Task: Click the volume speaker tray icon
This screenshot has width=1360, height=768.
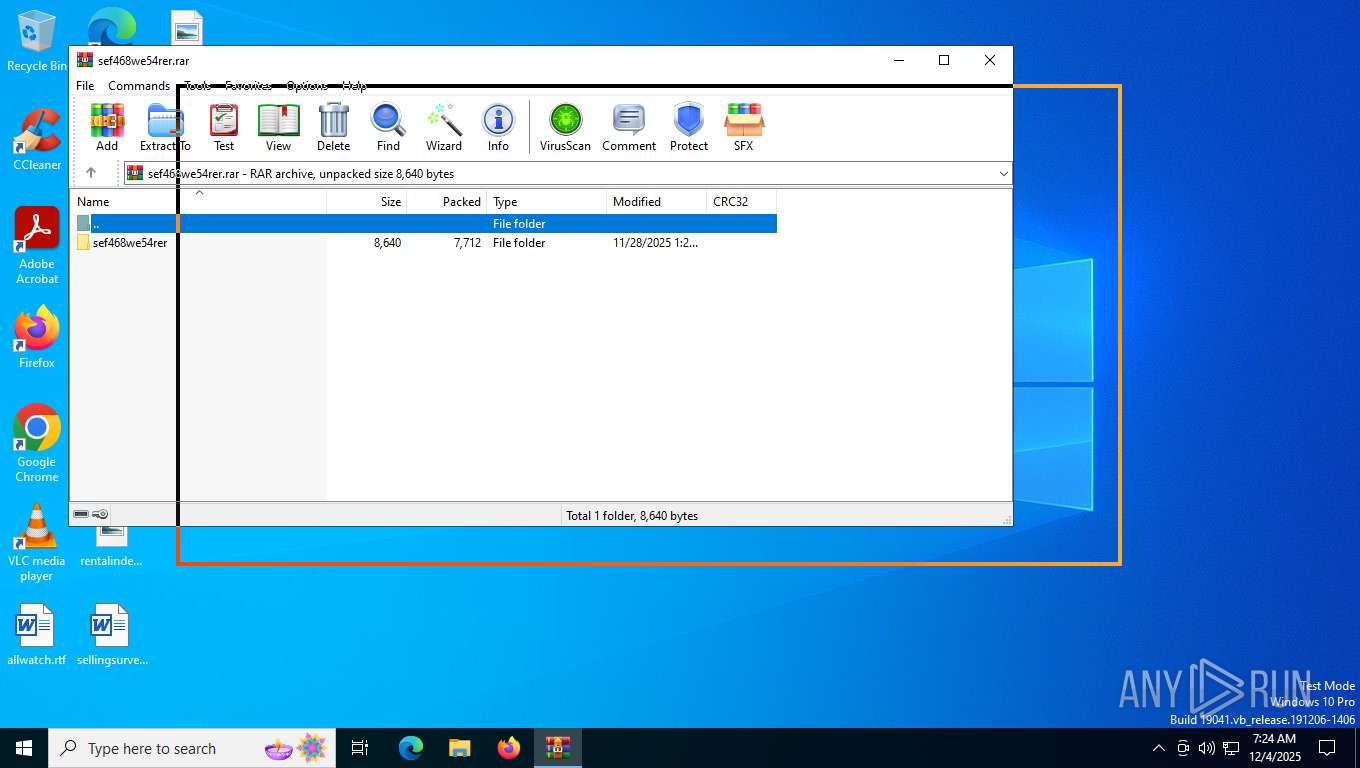Action: 1207,748
